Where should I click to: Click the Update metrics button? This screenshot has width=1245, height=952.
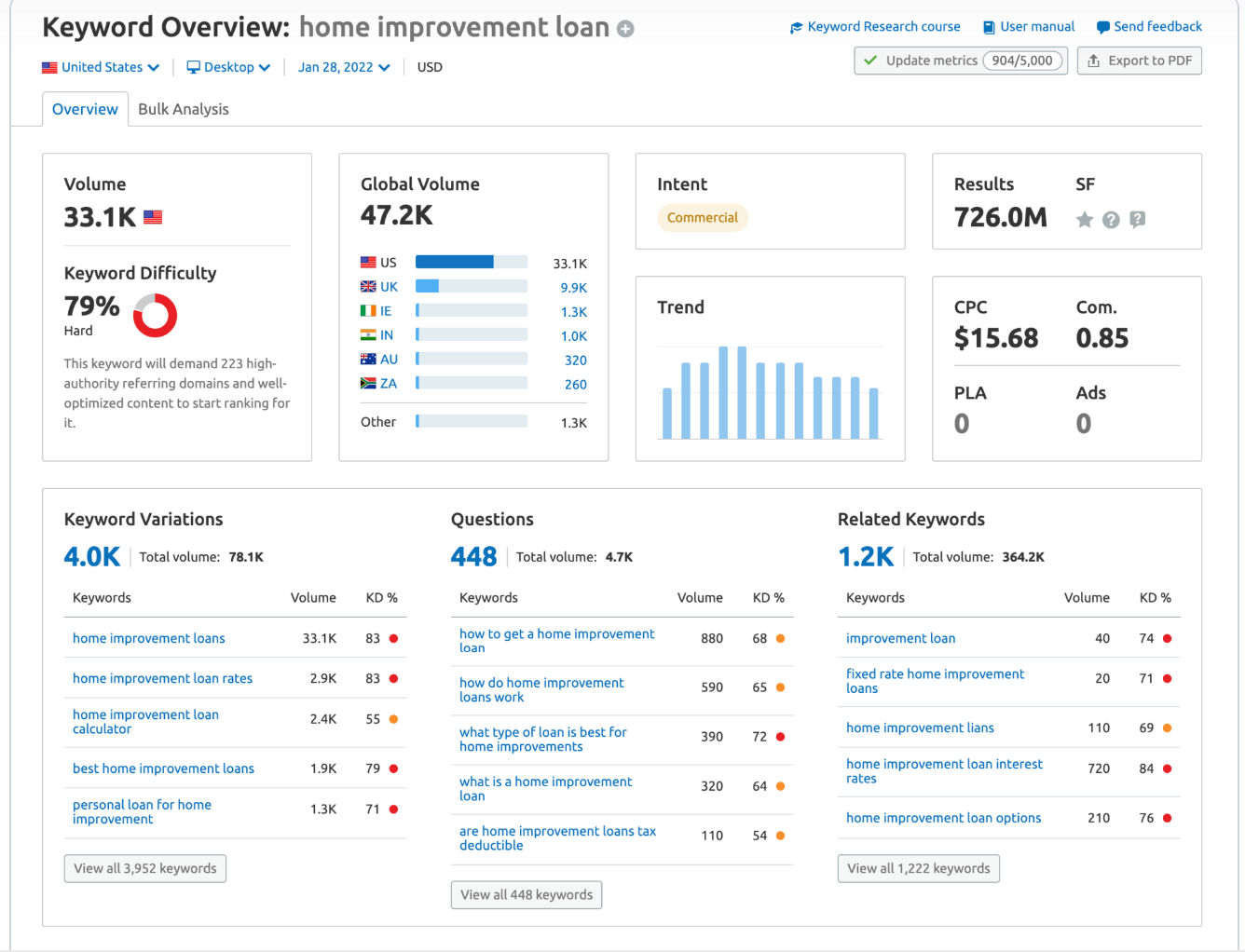[x=961, y=61]
